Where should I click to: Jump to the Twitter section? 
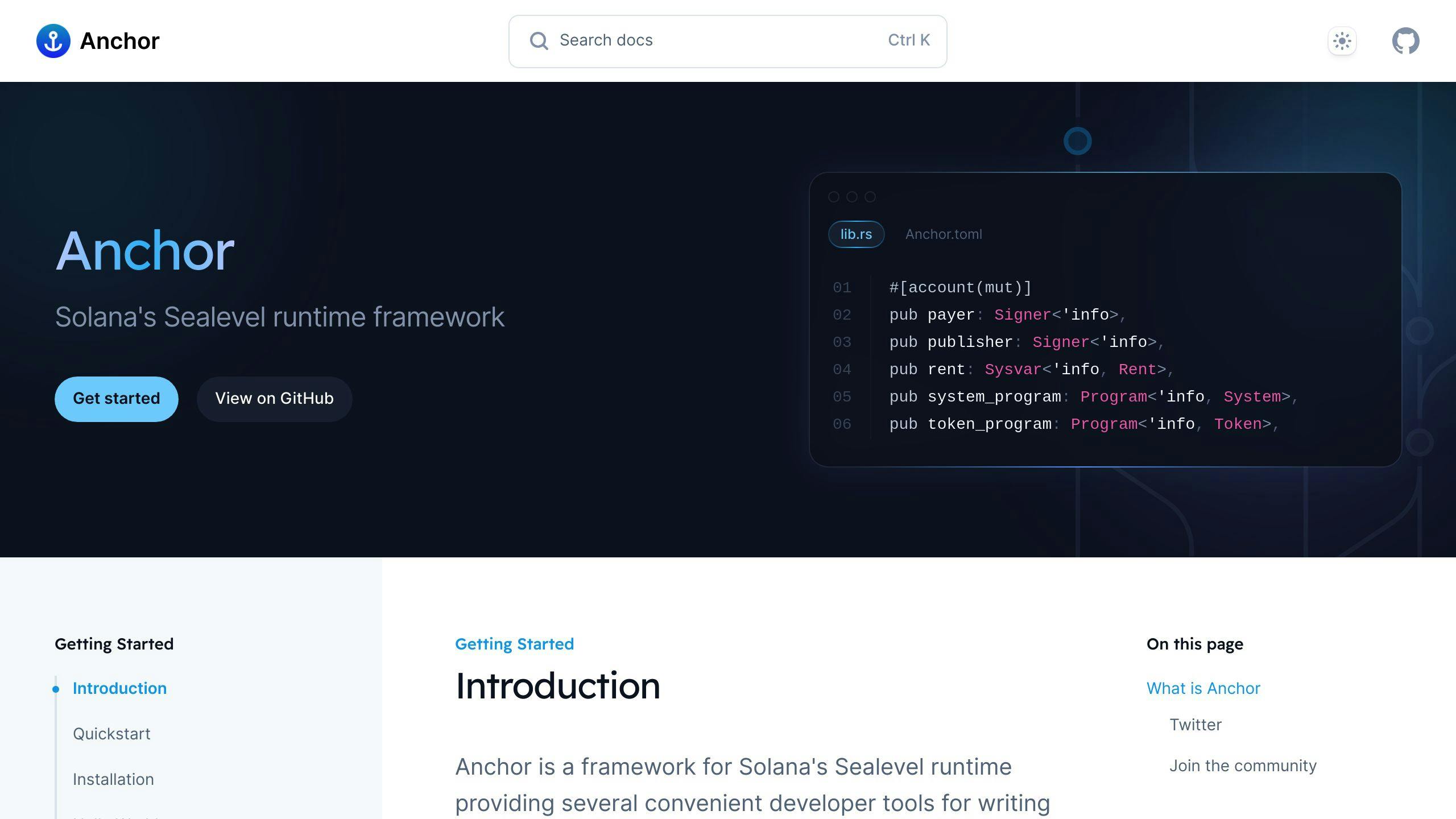[1196, 725]
